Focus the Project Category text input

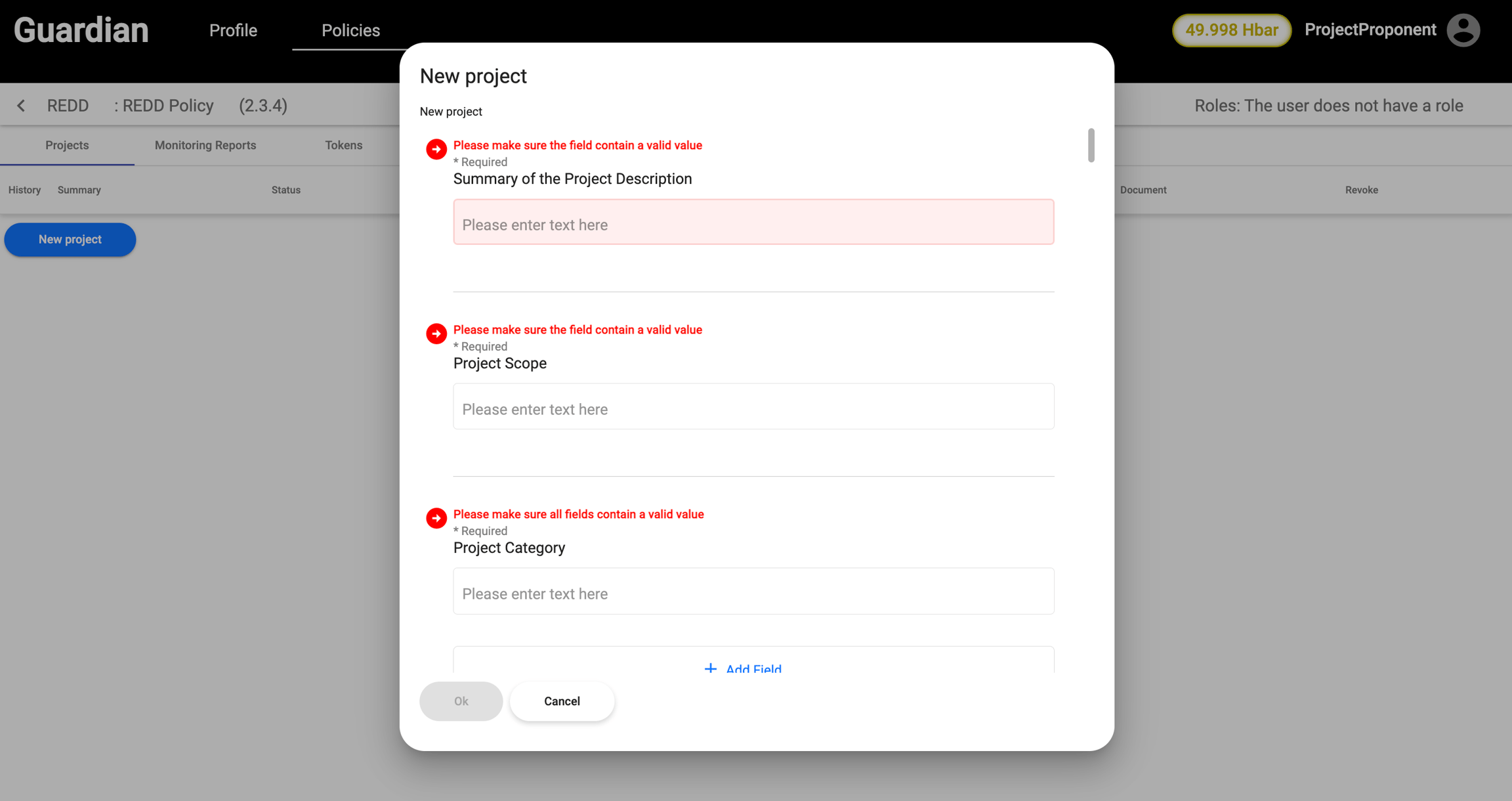click(753, 591)
